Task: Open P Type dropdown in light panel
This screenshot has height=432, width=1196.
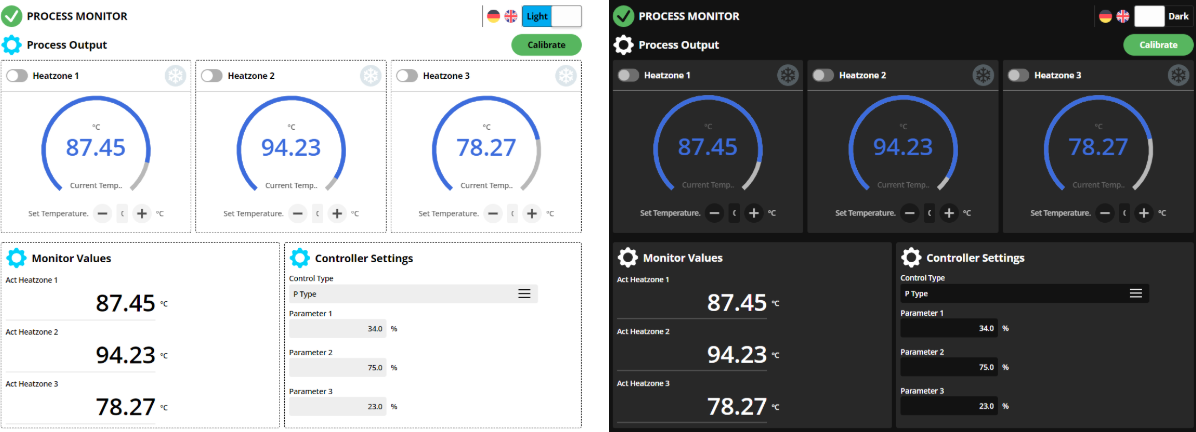Action: [413, 294]
